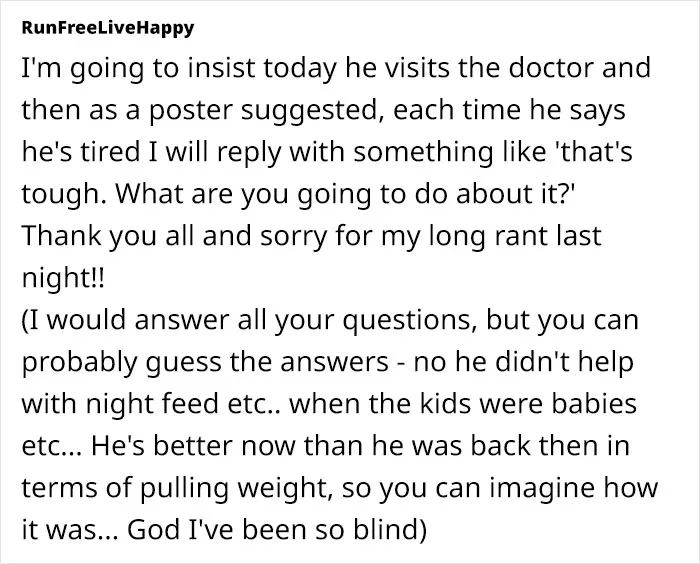Click the word 'night!!' on its own line
The width and height of the screenshot is (700, 564).
pyautogui.click(x=63, y=279)
